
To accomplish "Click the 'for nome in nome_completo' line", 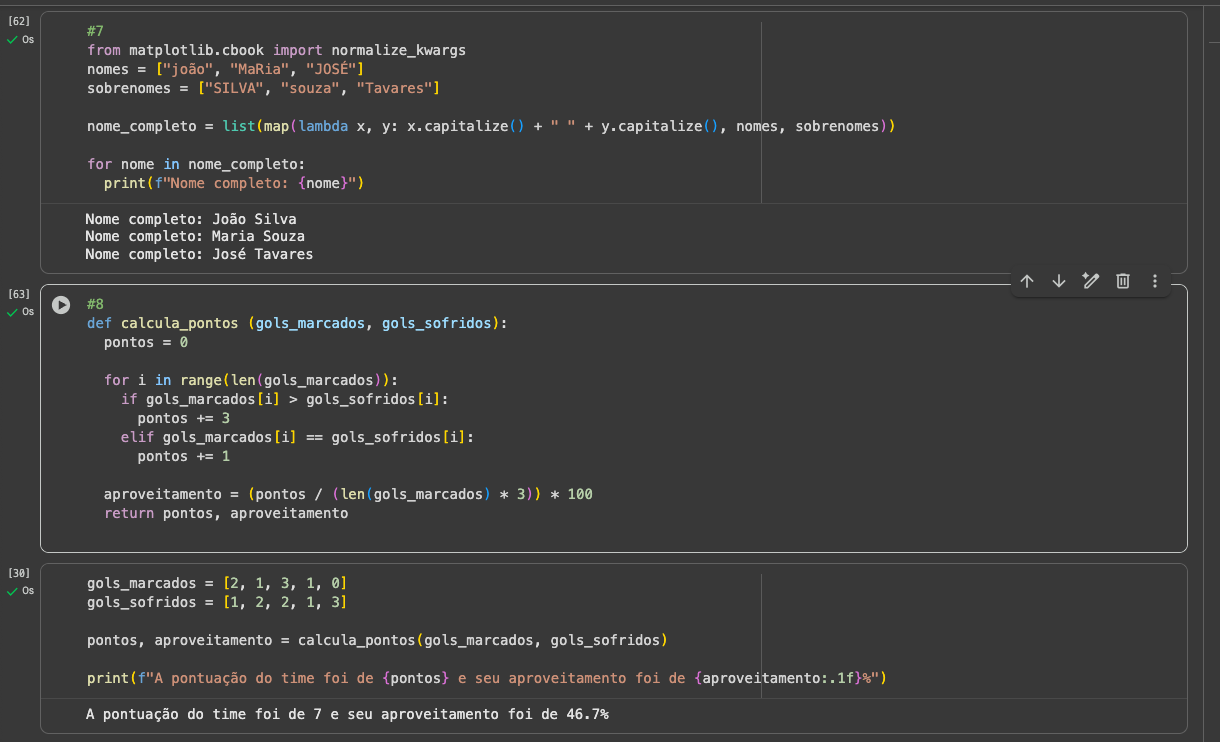I will (x=196, y=164).
